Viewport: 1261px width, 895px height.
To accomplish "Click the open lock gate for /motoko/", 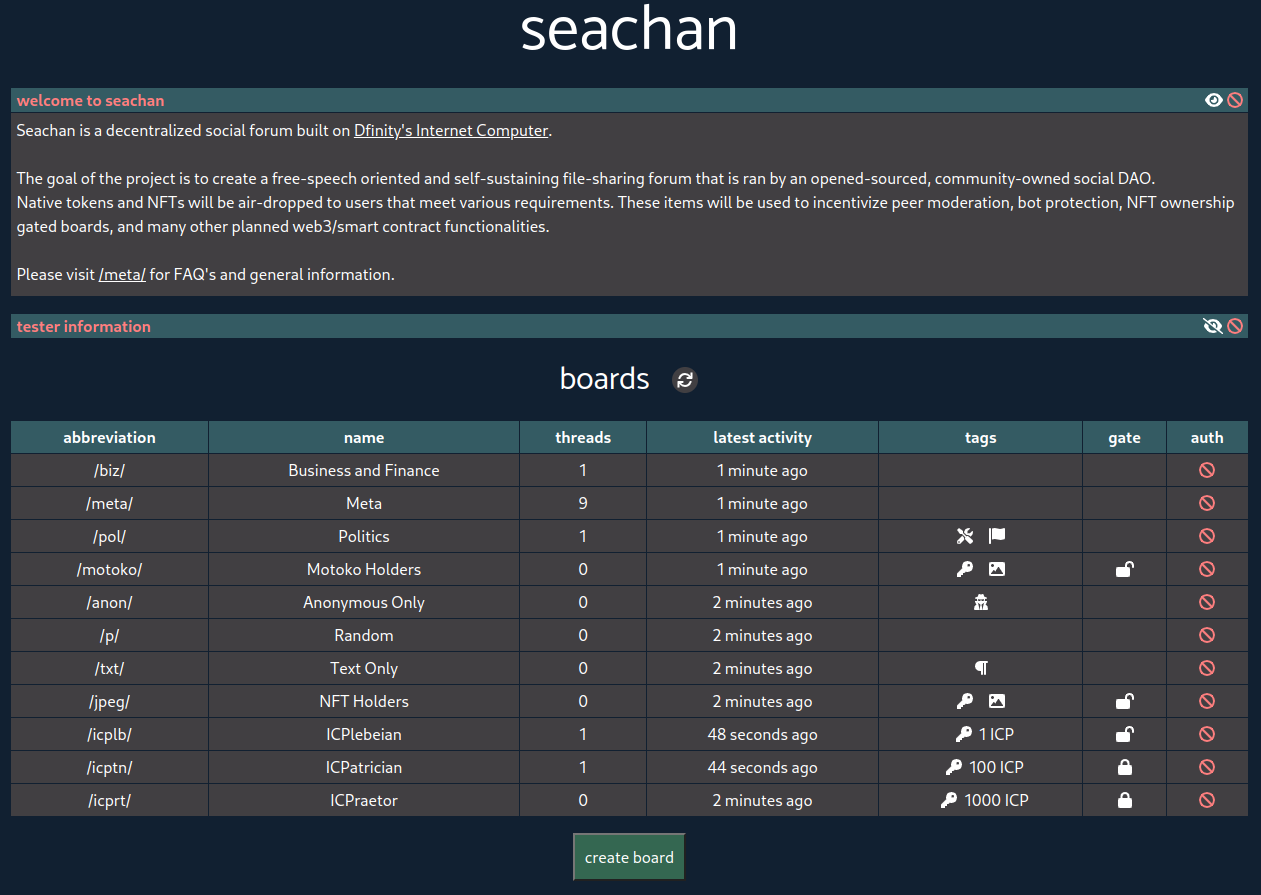I will [x=1125, y=569].
